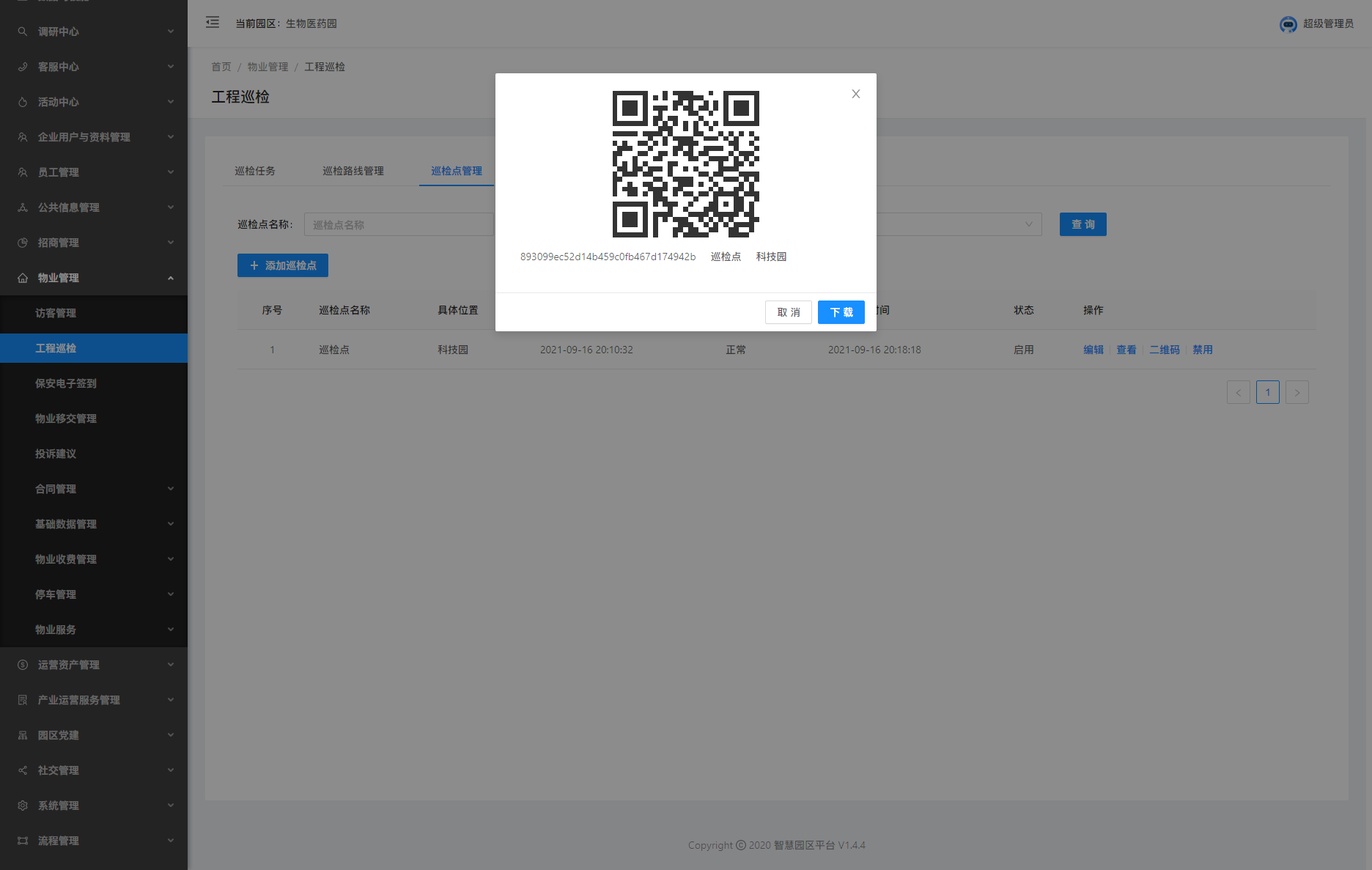Click the 流程管理 icon

[23, 841]
